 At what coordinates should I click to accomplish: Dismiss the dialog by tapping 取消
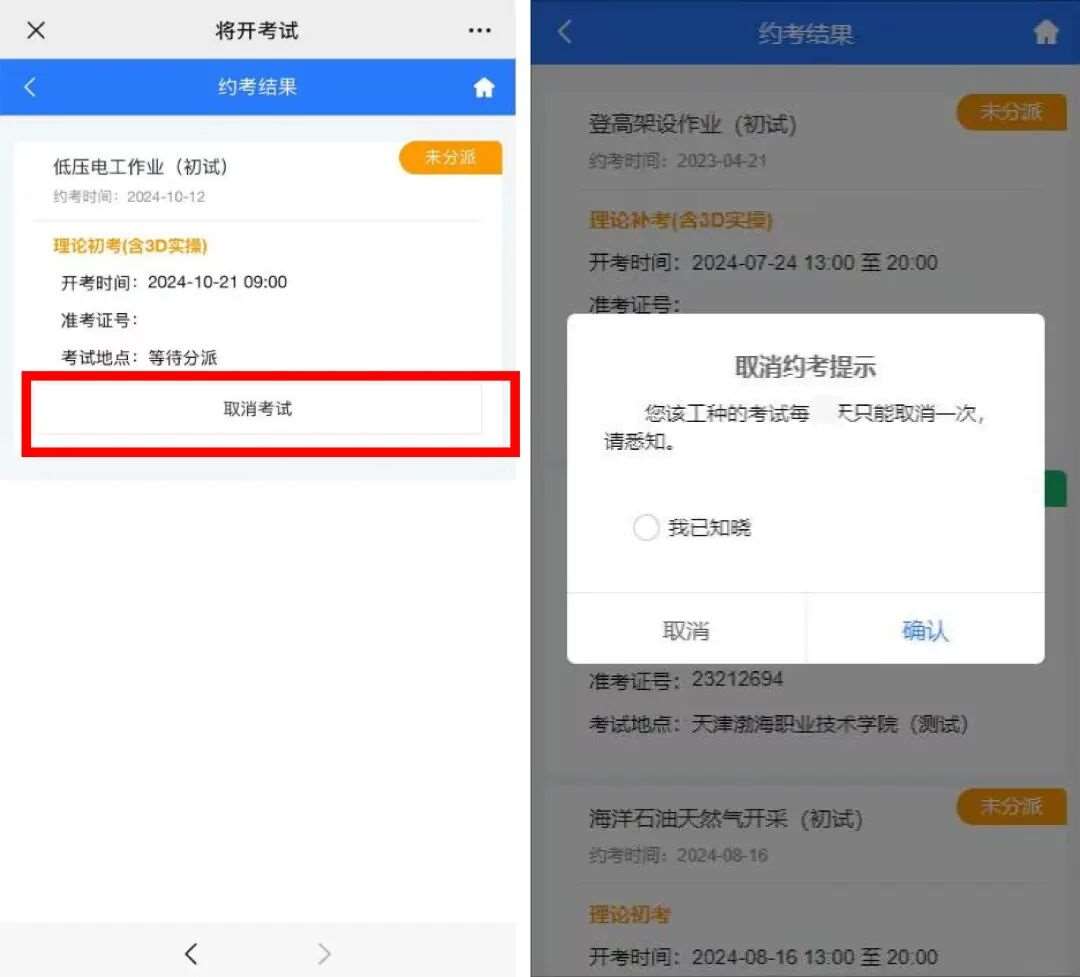686,629
